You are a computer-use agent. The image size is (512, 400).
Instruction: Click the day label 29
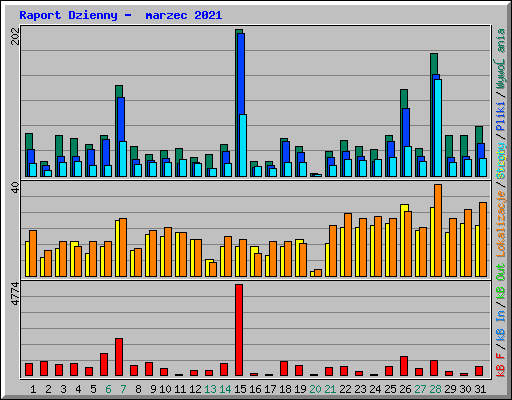pos(450,389)
